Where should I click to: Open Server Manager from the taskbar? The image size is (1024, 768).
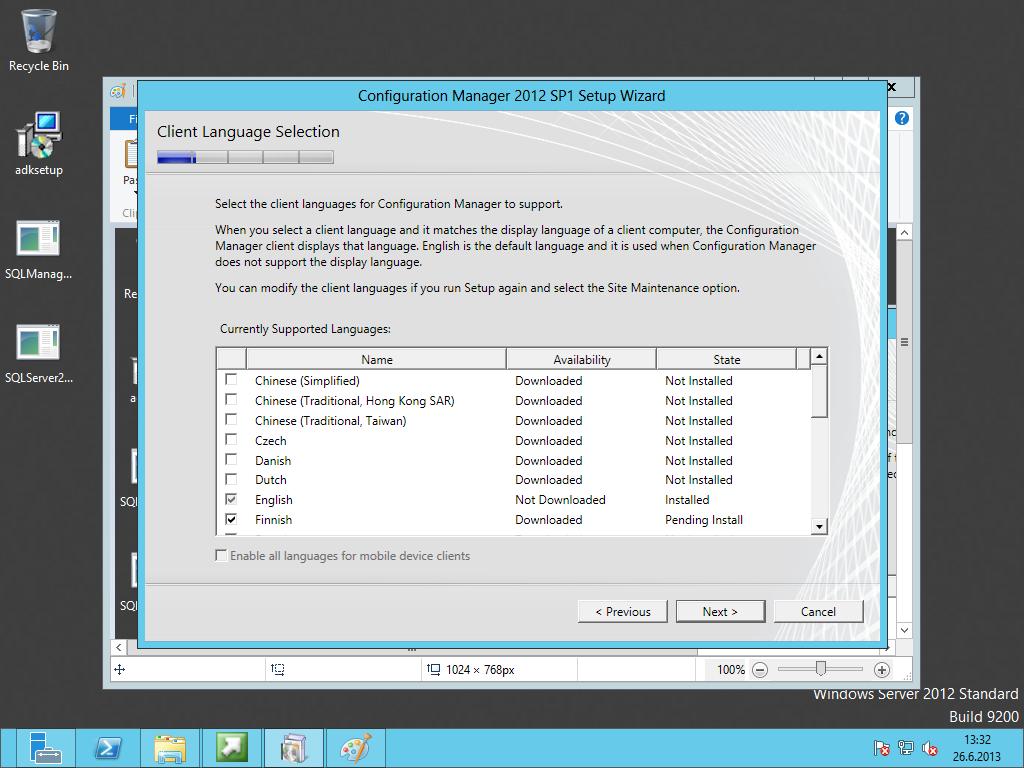coord(44,748)
